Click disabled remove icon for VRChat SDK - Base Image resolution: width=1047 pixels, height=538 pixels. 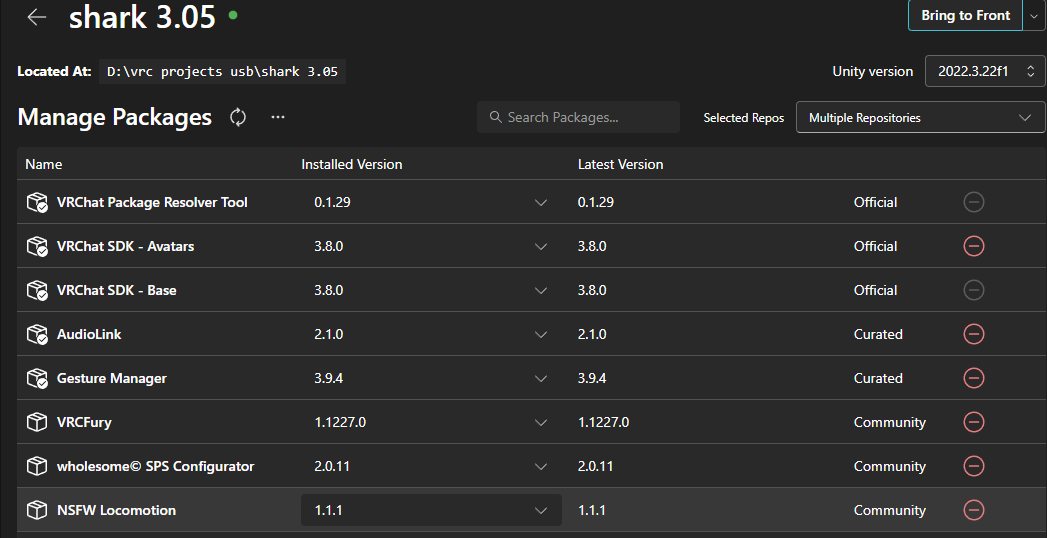pyautogui.click(x=974, y=290)
